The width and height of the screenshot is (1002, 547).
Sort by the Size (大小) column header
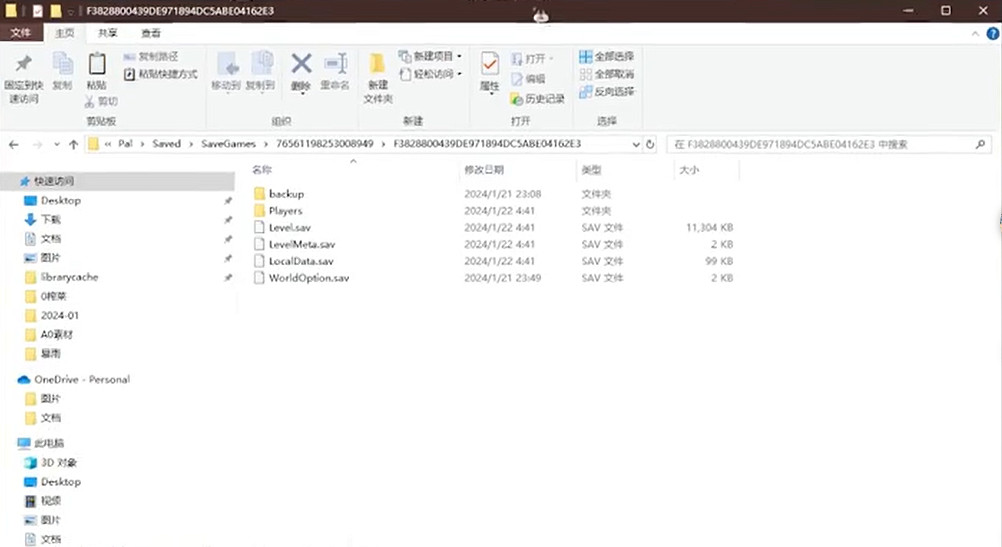pos(689,170)
